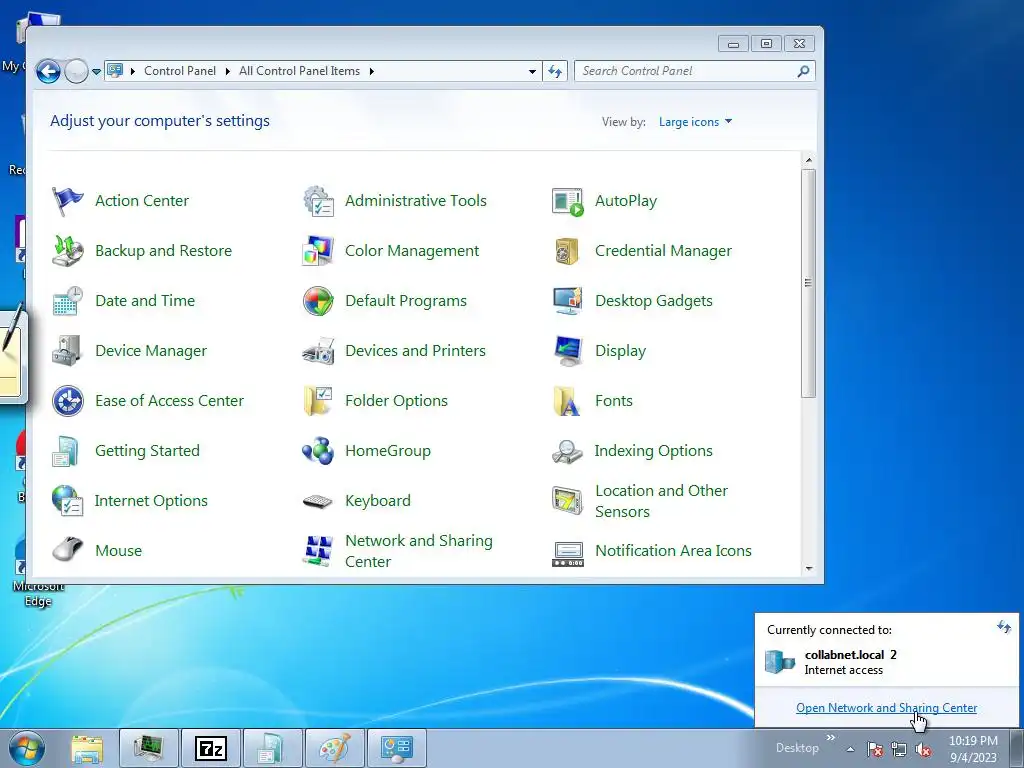1024x768 pixels.
Task: Click the Action Center flag tray icon
Action: pyautogui.click(x=875, y=749)
